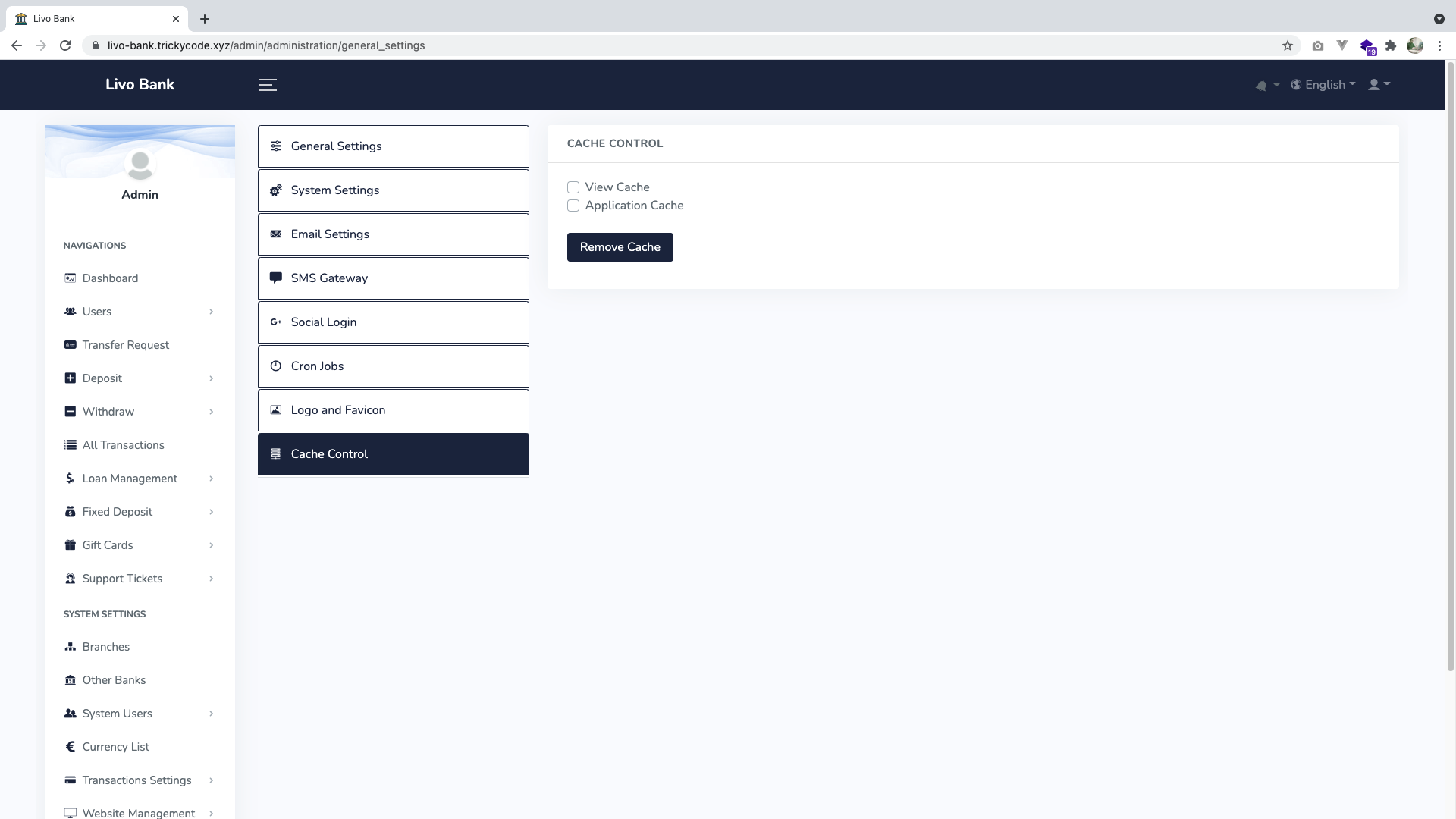Click the Cron Jobs clock icon

(x=276, y=366)
